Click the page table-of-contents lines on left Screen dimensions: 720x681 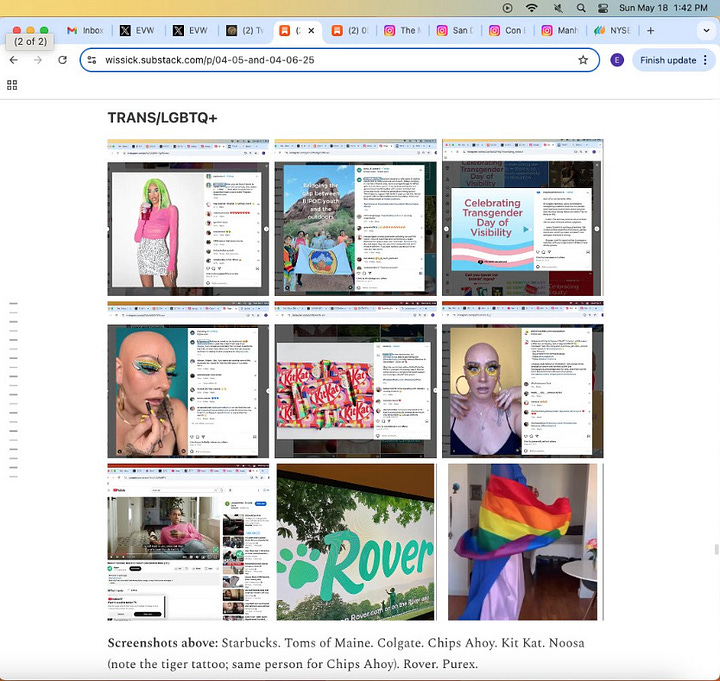13,390
